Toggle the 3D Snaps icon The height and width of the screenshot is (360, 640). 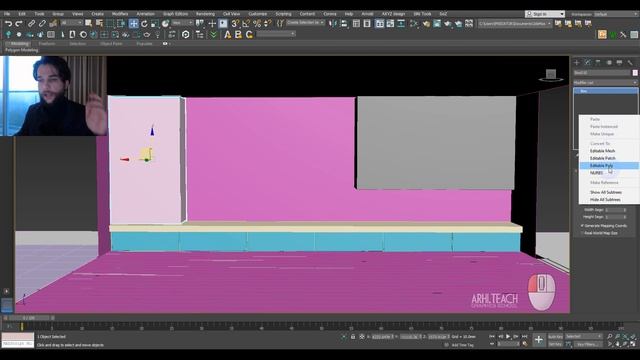tap(235, 24)
